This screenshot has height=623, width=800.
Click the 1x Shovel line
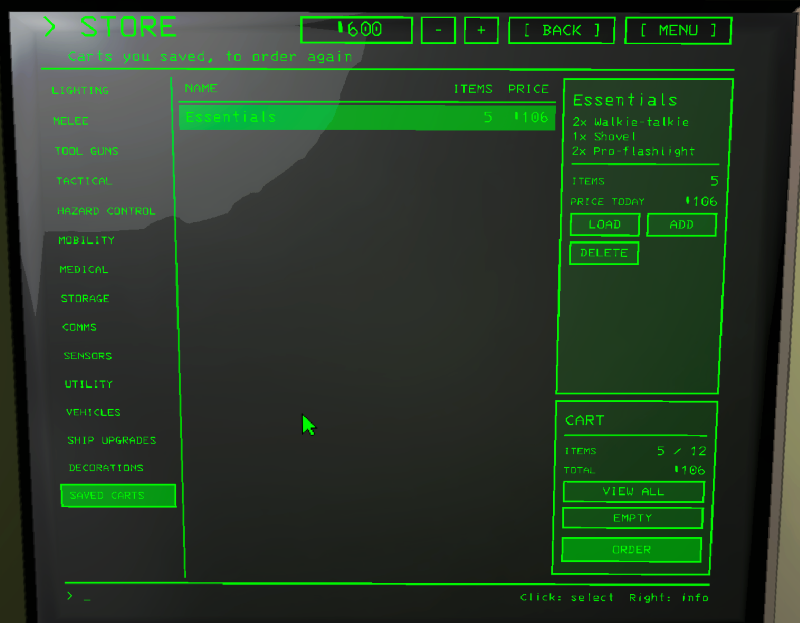tap(604, 137)
